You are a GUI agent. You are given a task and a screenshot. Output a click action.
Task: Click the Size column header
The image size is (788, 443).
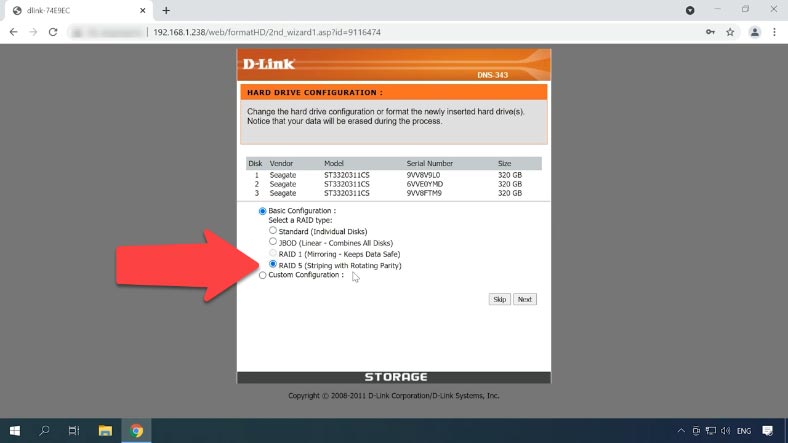[x=505, y=163]
